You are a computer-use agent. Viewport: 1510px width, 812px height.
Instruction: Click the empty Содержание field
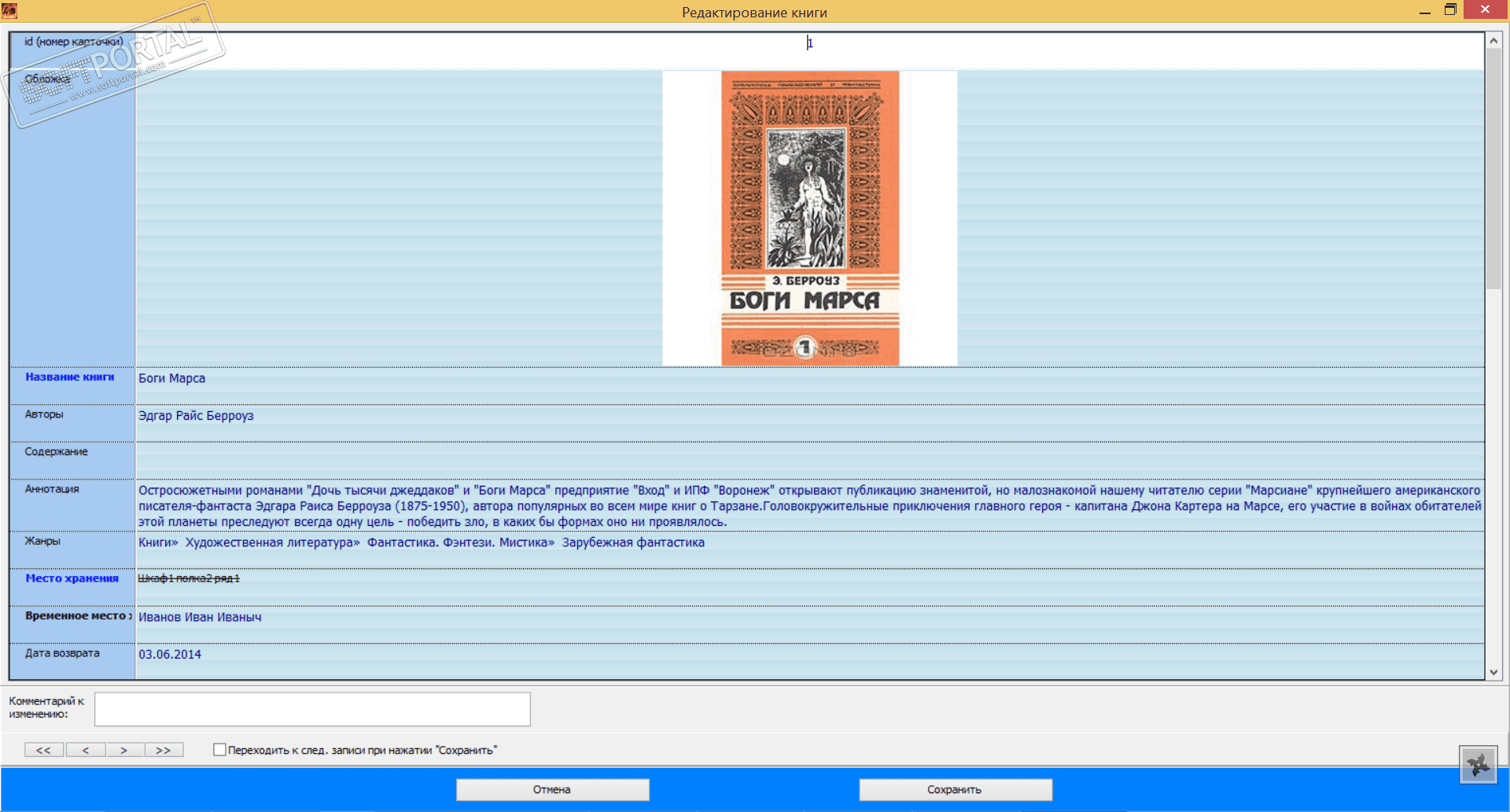(810, 461)
